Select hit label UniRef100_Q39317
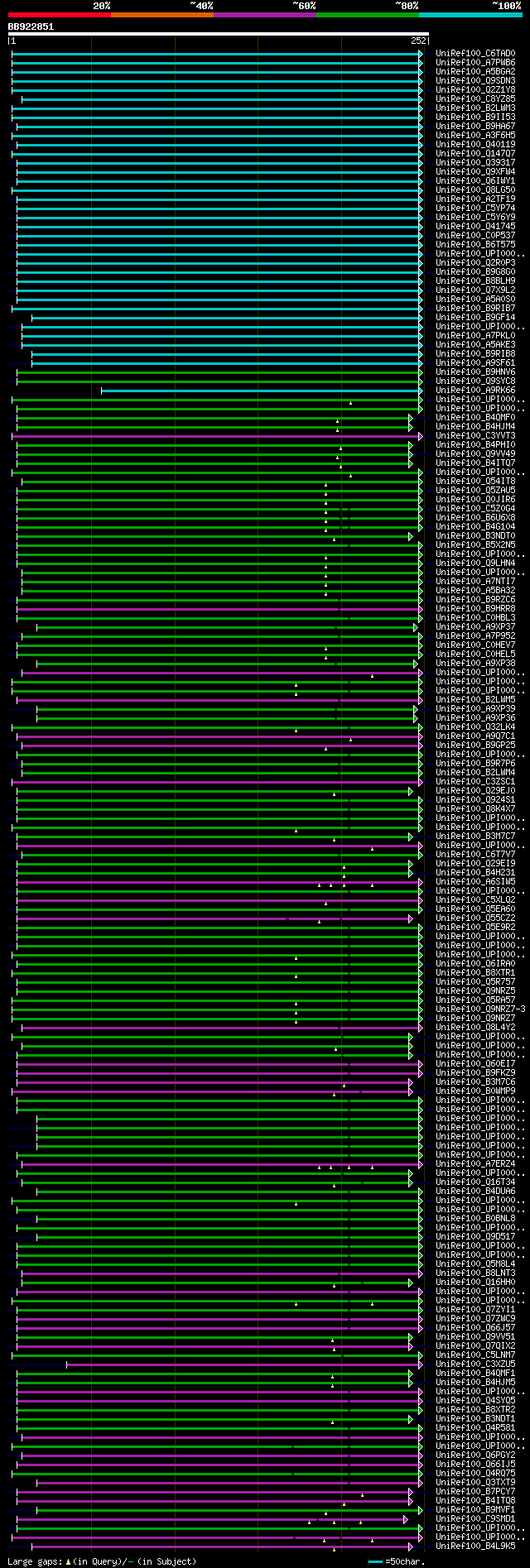 coord(475,163)
